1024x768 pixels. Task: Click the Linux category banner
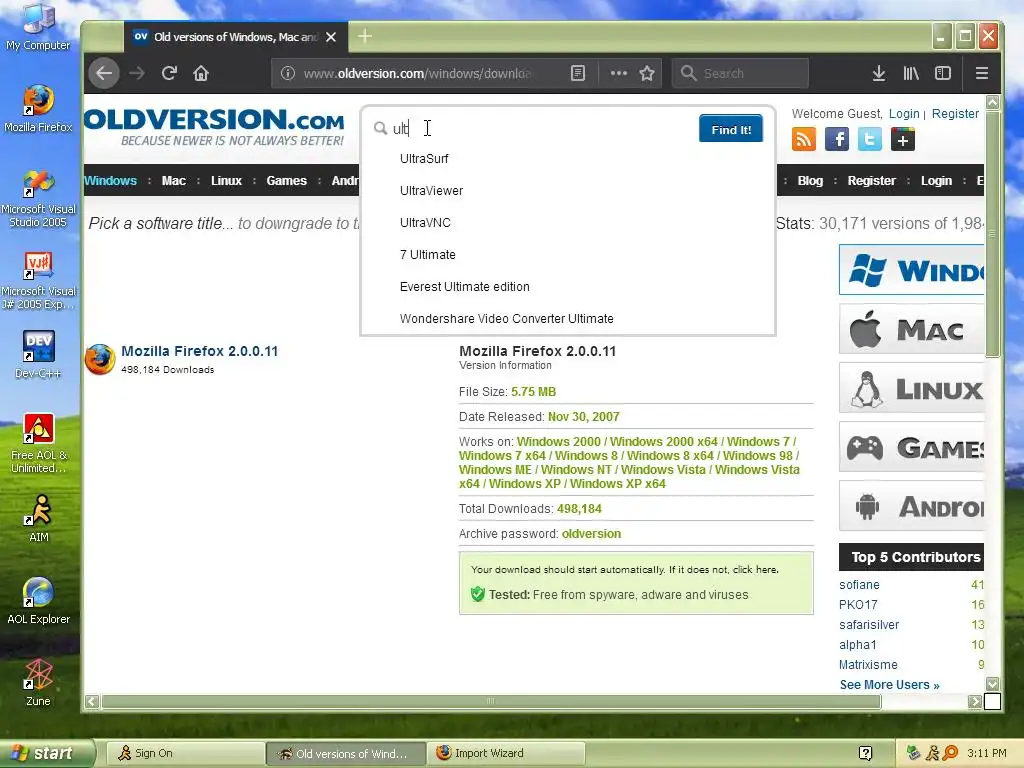(911, 389)
